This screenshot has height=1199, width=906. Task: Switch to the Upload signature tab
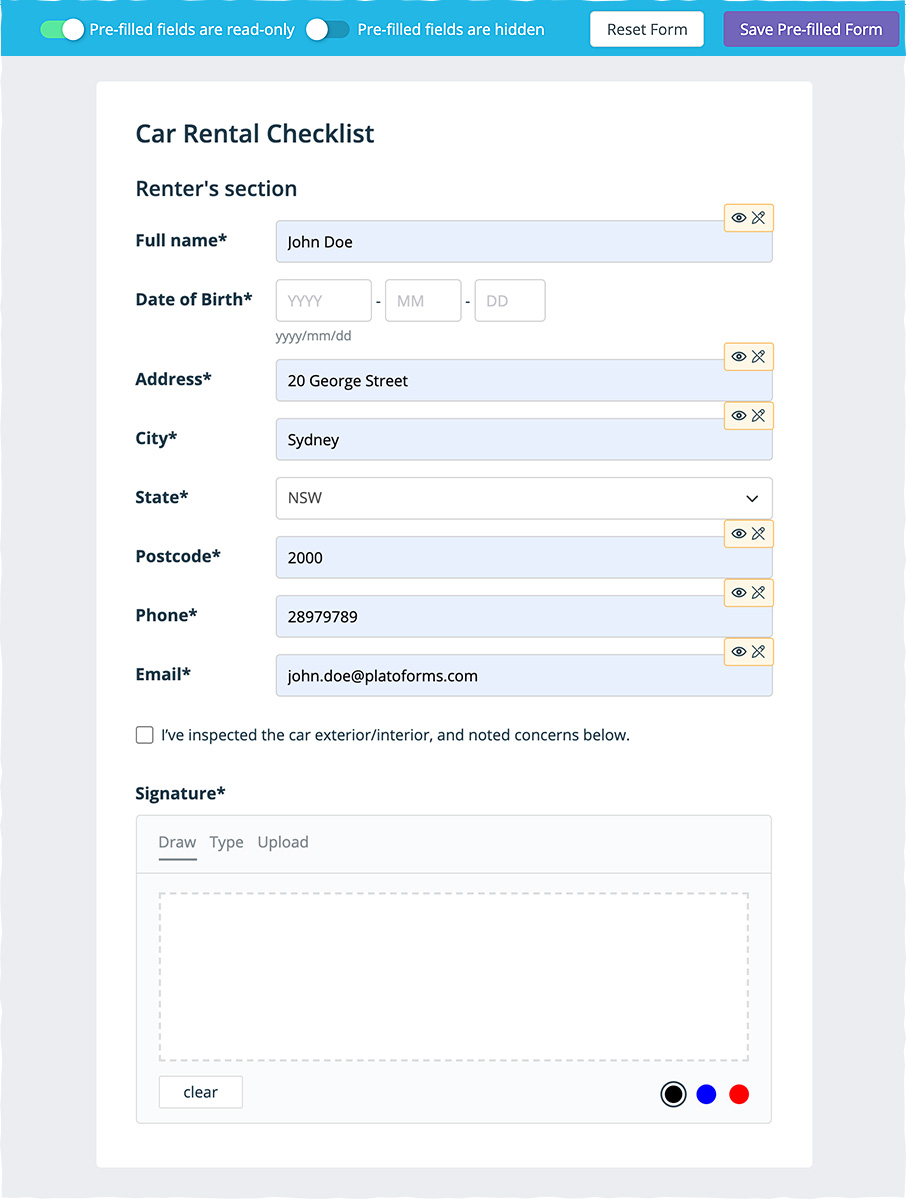pyautogui.click(x=283, y=842)
